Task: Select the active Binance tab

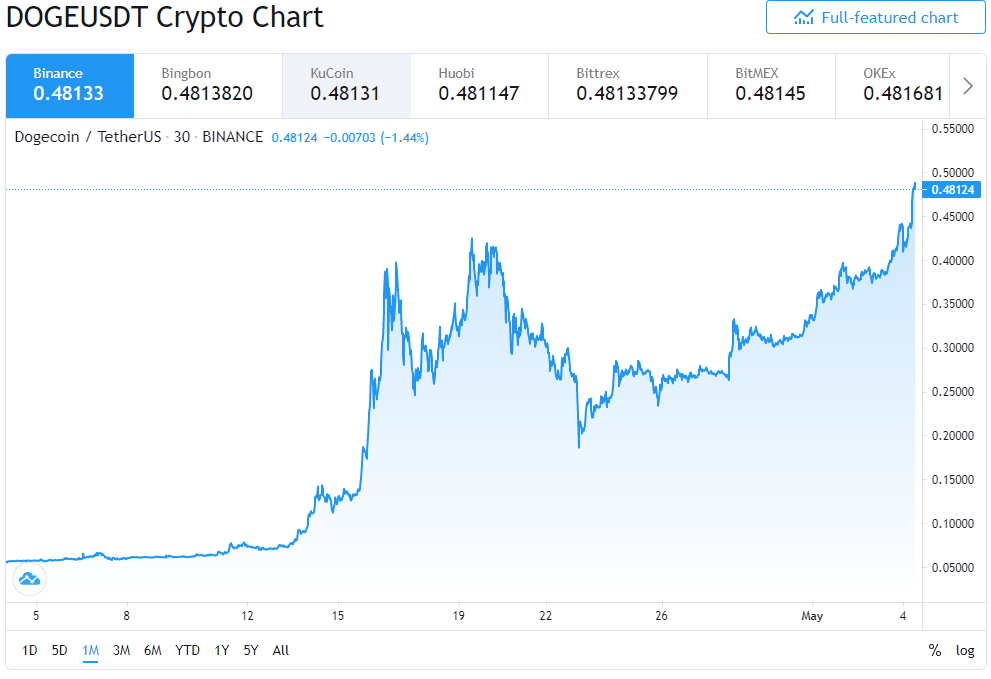Action: [x=69, y=85]
